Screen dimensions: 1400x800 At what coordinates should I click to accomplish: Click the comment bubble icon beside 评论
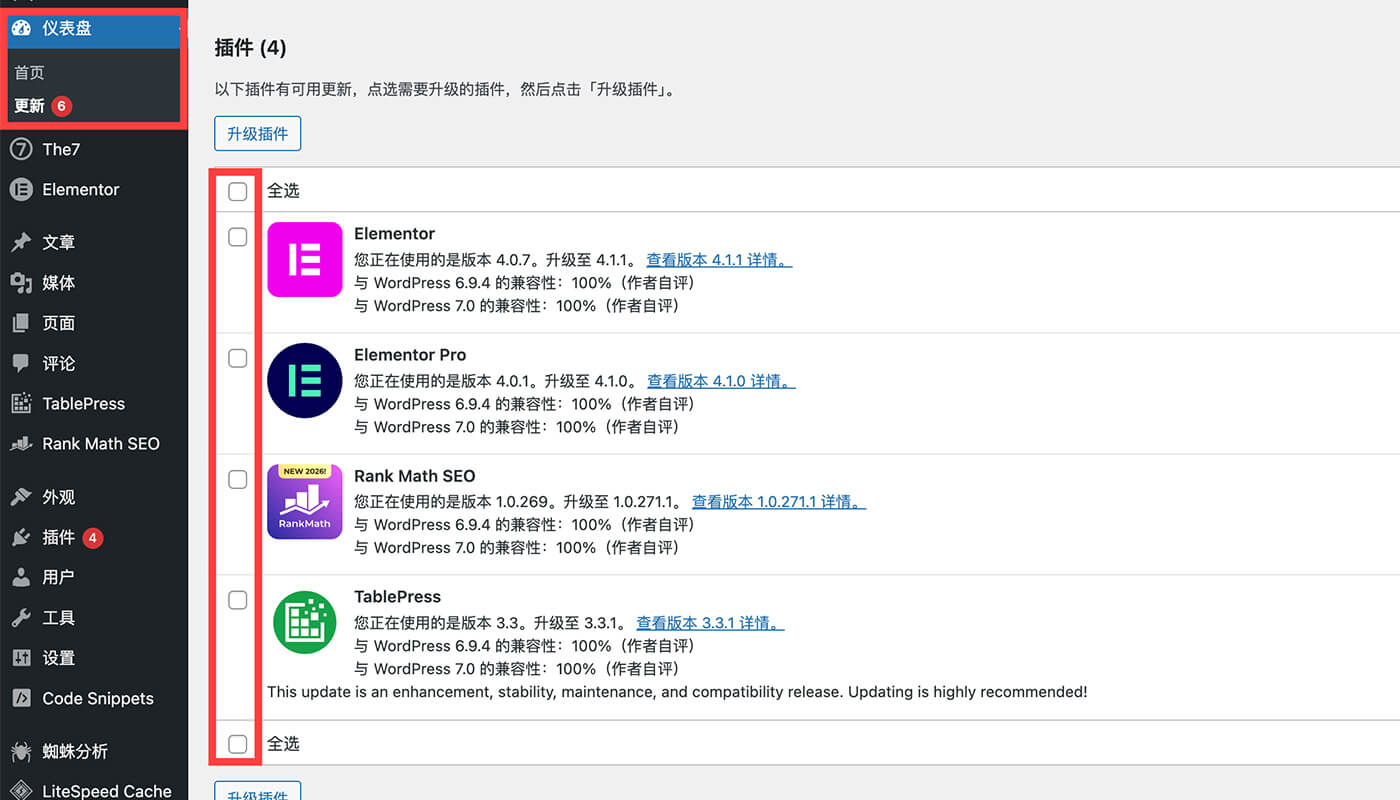pos(21,363)
